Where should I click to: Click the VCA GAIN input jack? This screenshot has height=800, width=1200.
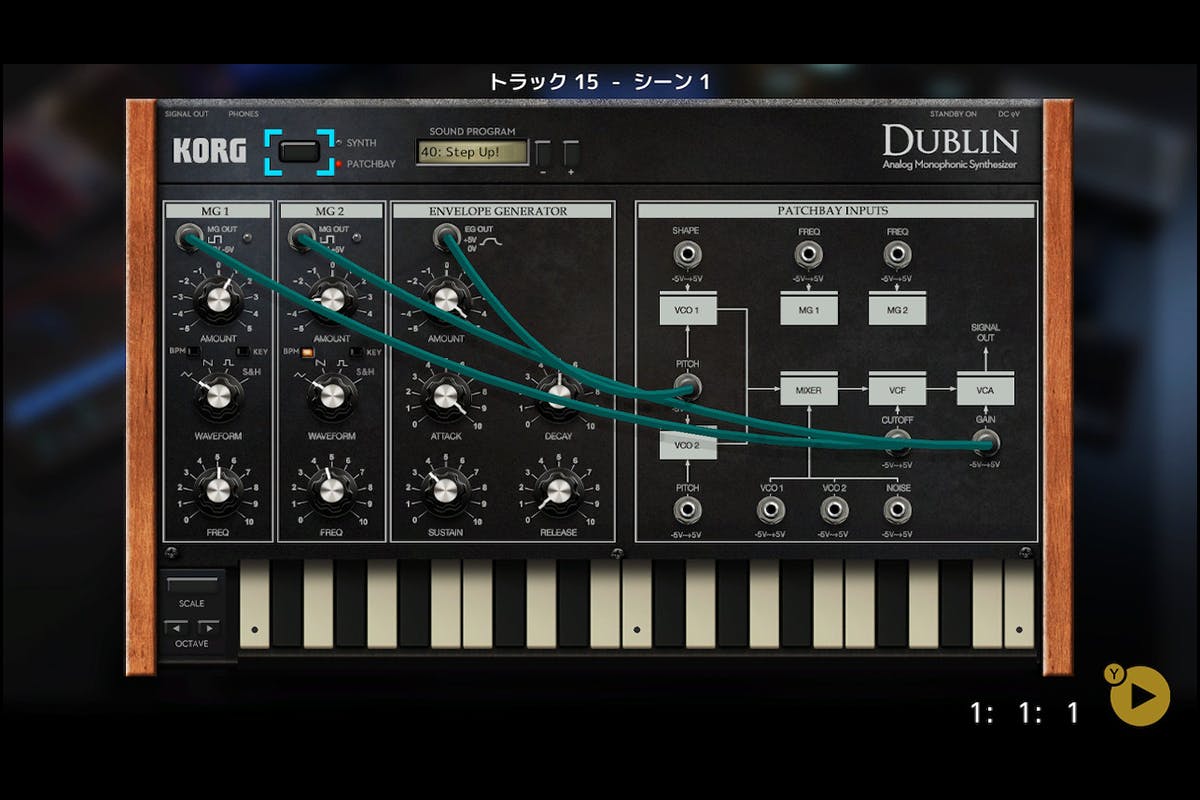985,443
